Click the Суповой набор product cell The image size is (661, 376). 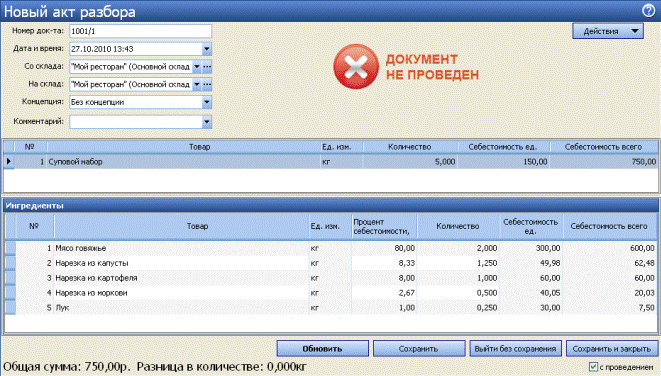coord(183,161)
